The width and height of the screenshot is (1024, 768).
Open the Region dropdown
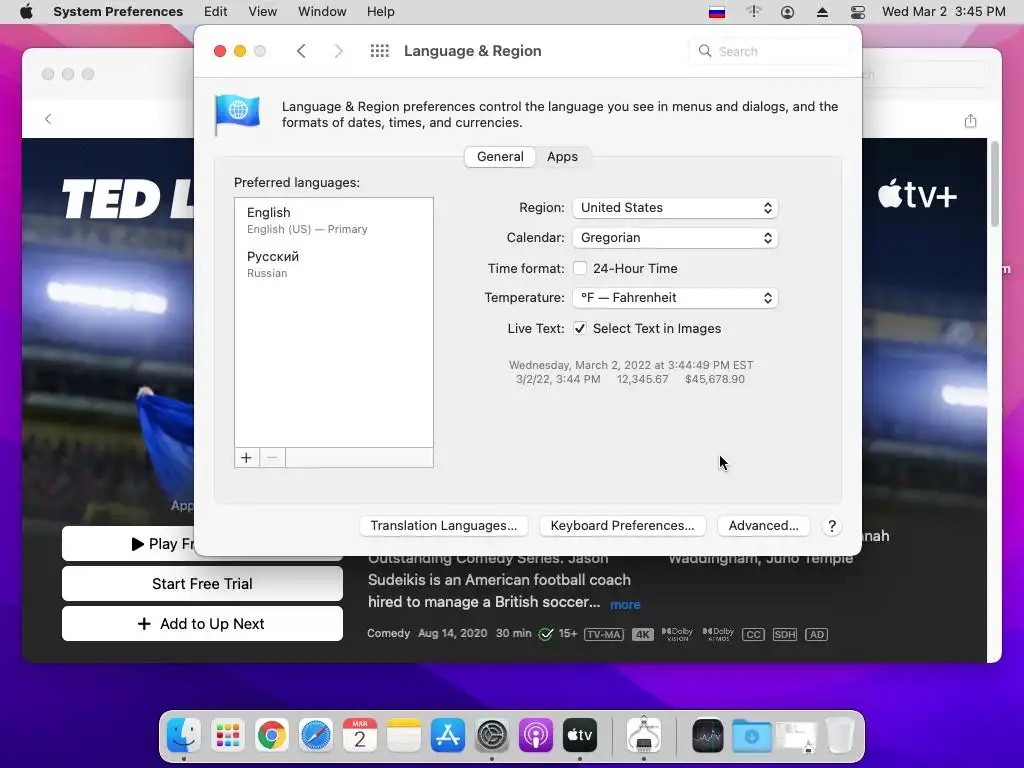675,208
